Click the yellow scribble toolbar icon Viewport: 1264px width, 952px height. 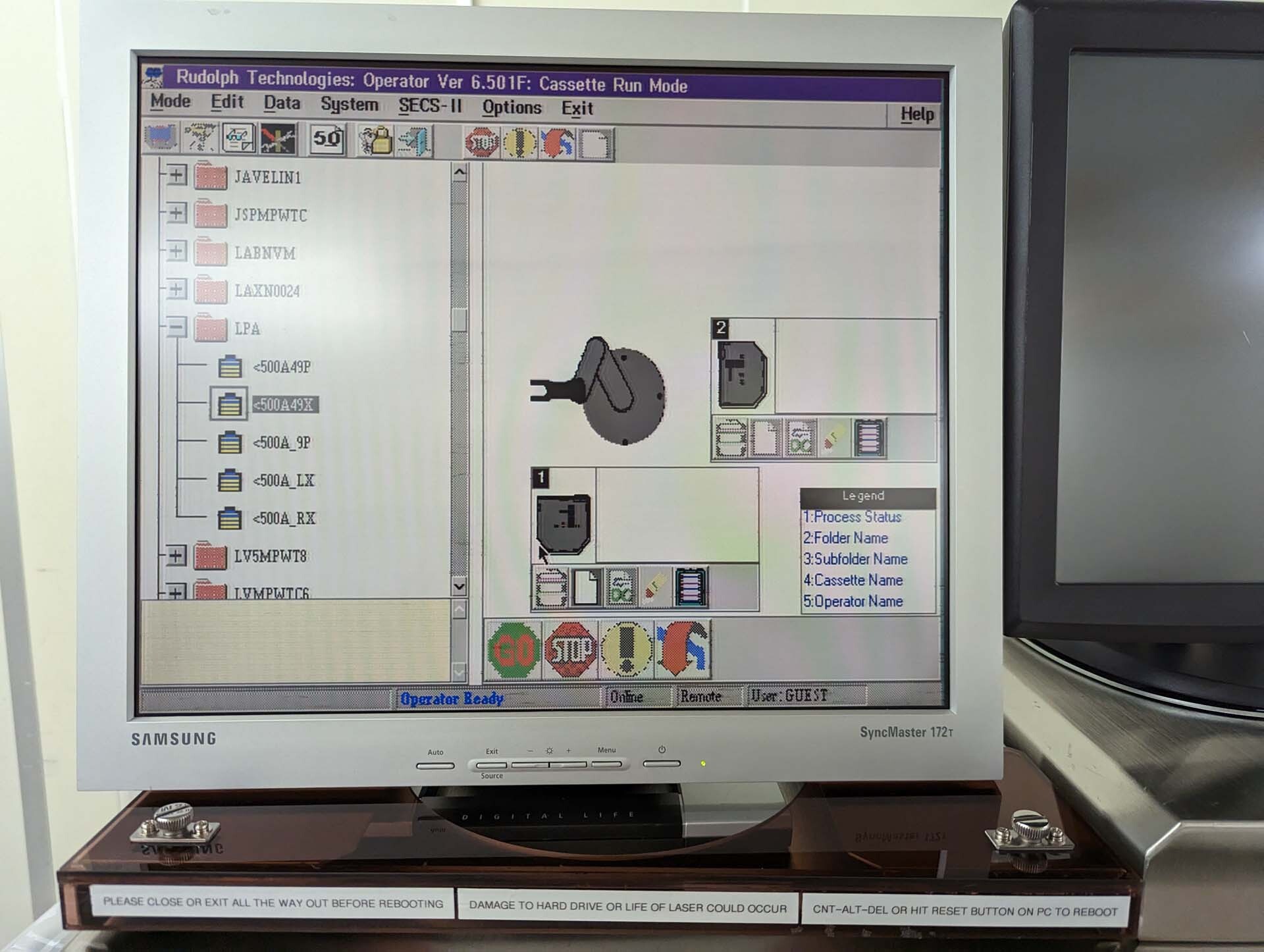click(x=199, y=138)
